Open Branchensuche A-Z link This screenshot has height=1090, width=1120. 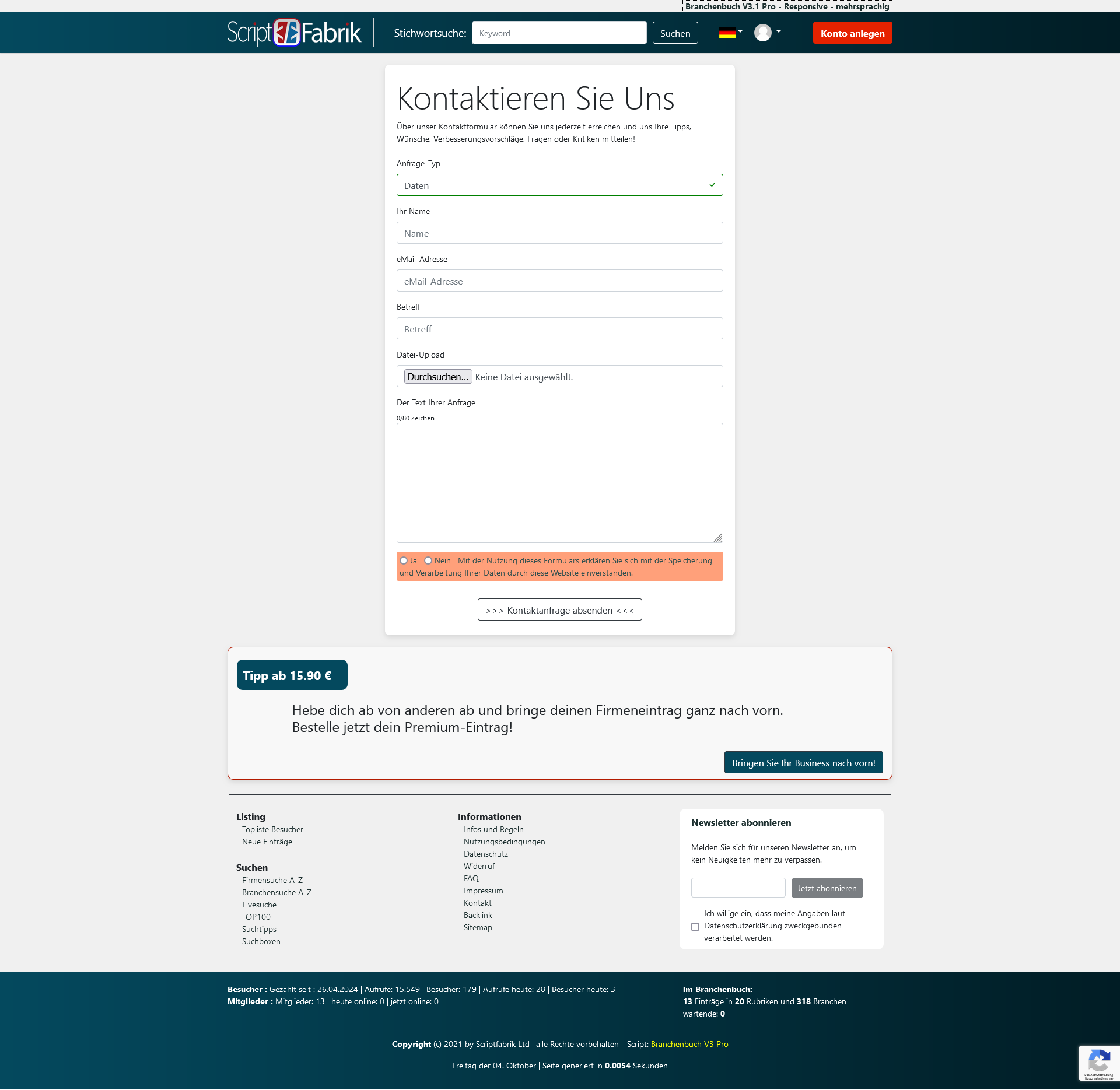pyautogui.click(x=276, y=893)
